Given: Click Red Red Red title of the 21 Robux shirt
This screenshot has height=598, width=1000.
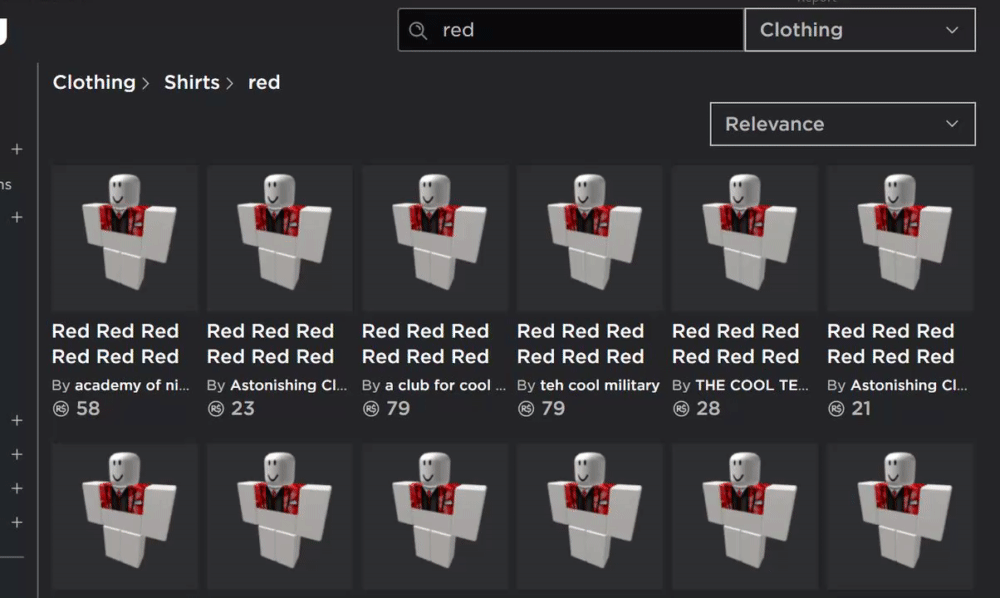Looking at the screenshot, I should 891,344.
